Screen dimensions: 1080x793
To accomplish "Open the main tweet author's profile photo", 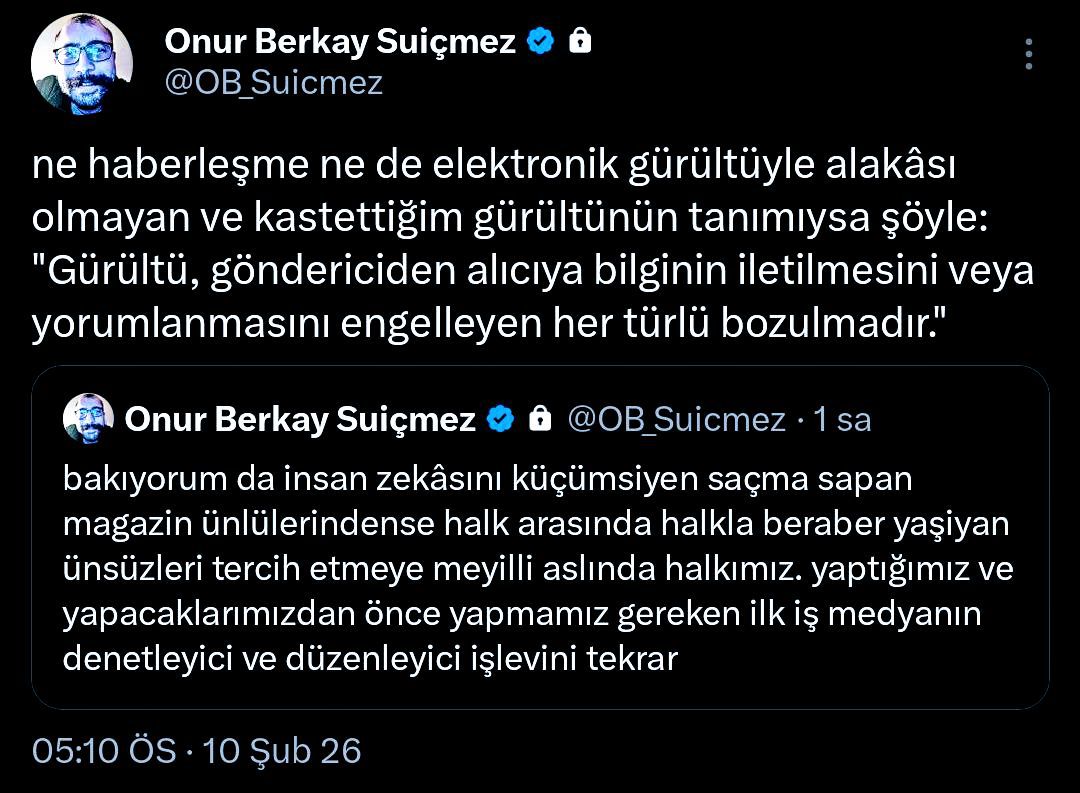I will (82, 65).
